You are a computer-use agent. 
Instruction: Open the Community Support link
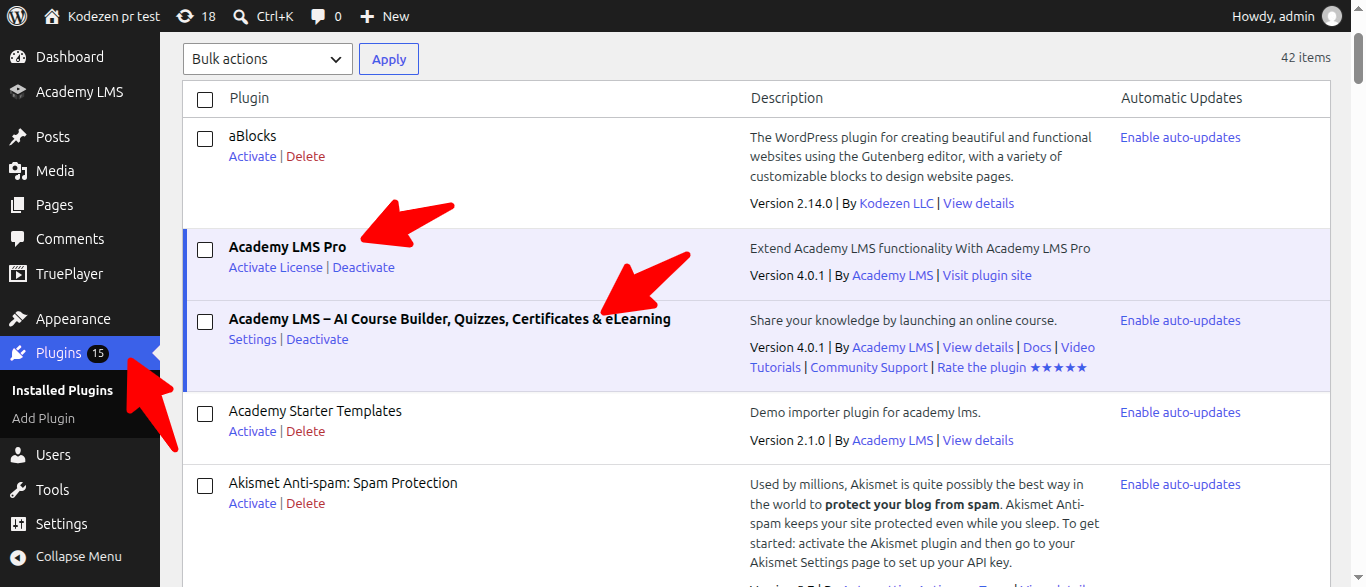click(x=869, y=367)
